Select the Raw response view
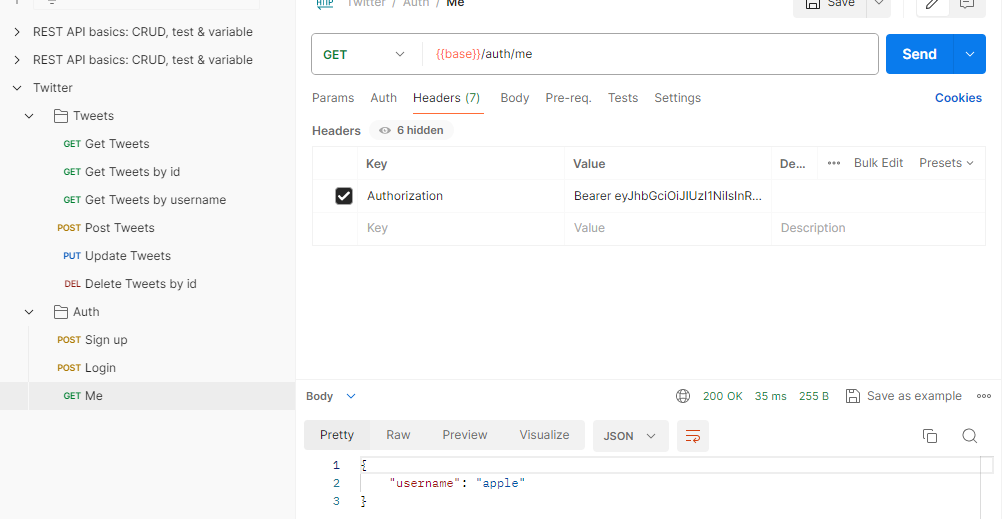This screenshot has height=519, width=1005. point(398,435)
